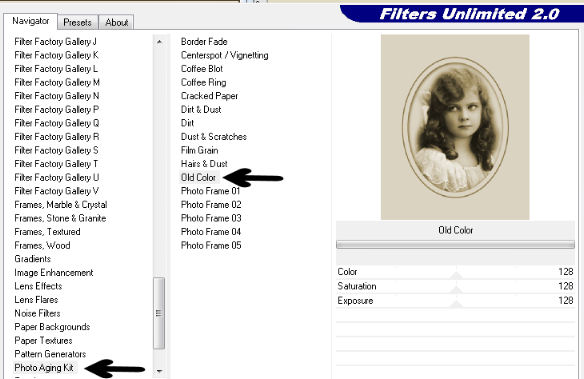Apply the Photo Frame 03 filter
This screenshot has width=584, height=379.
(211, 218)
